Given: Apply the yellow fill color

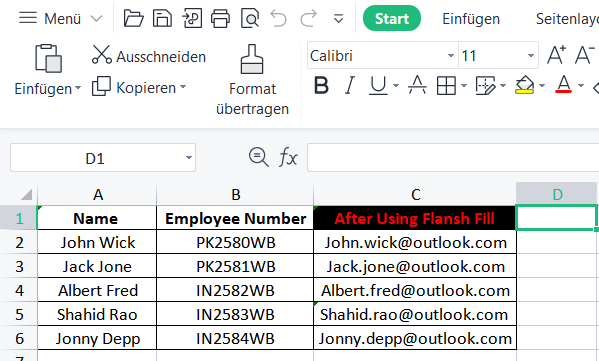Looking at the screenshot, I should [525, 85].
